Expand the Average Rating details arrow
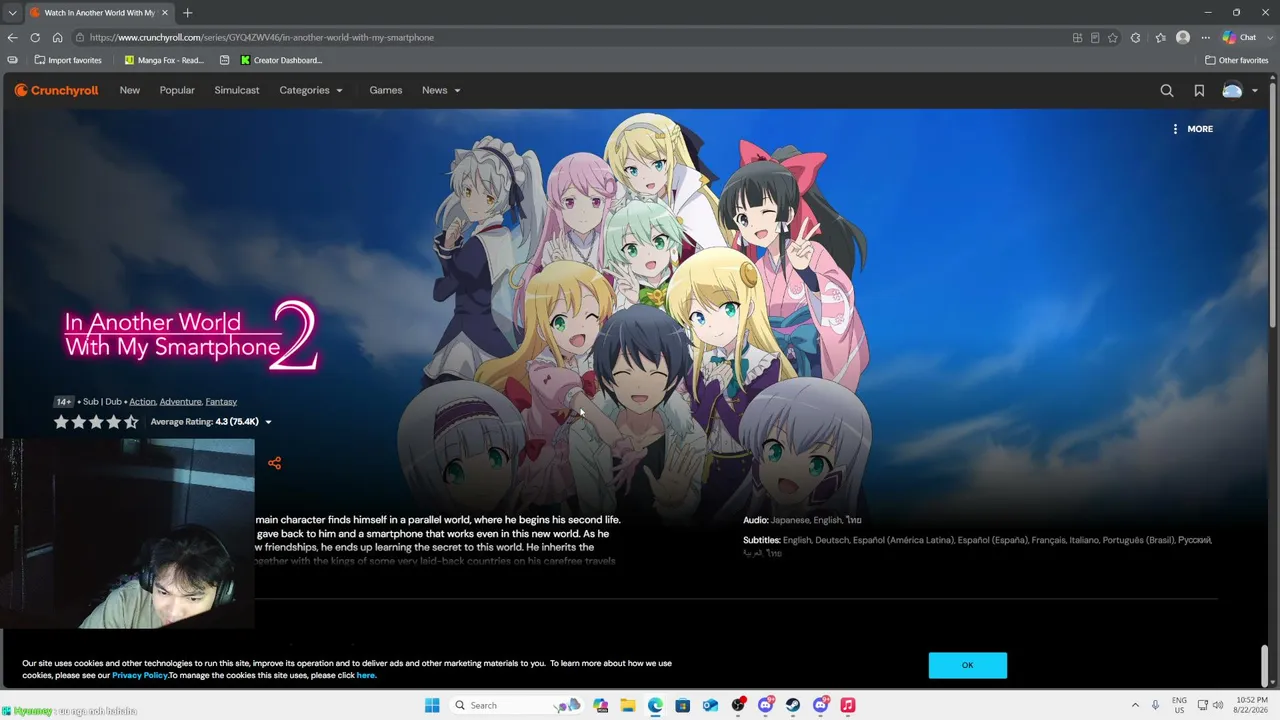This screenshot has width=1280, height=720. click(x=268, y=422)
